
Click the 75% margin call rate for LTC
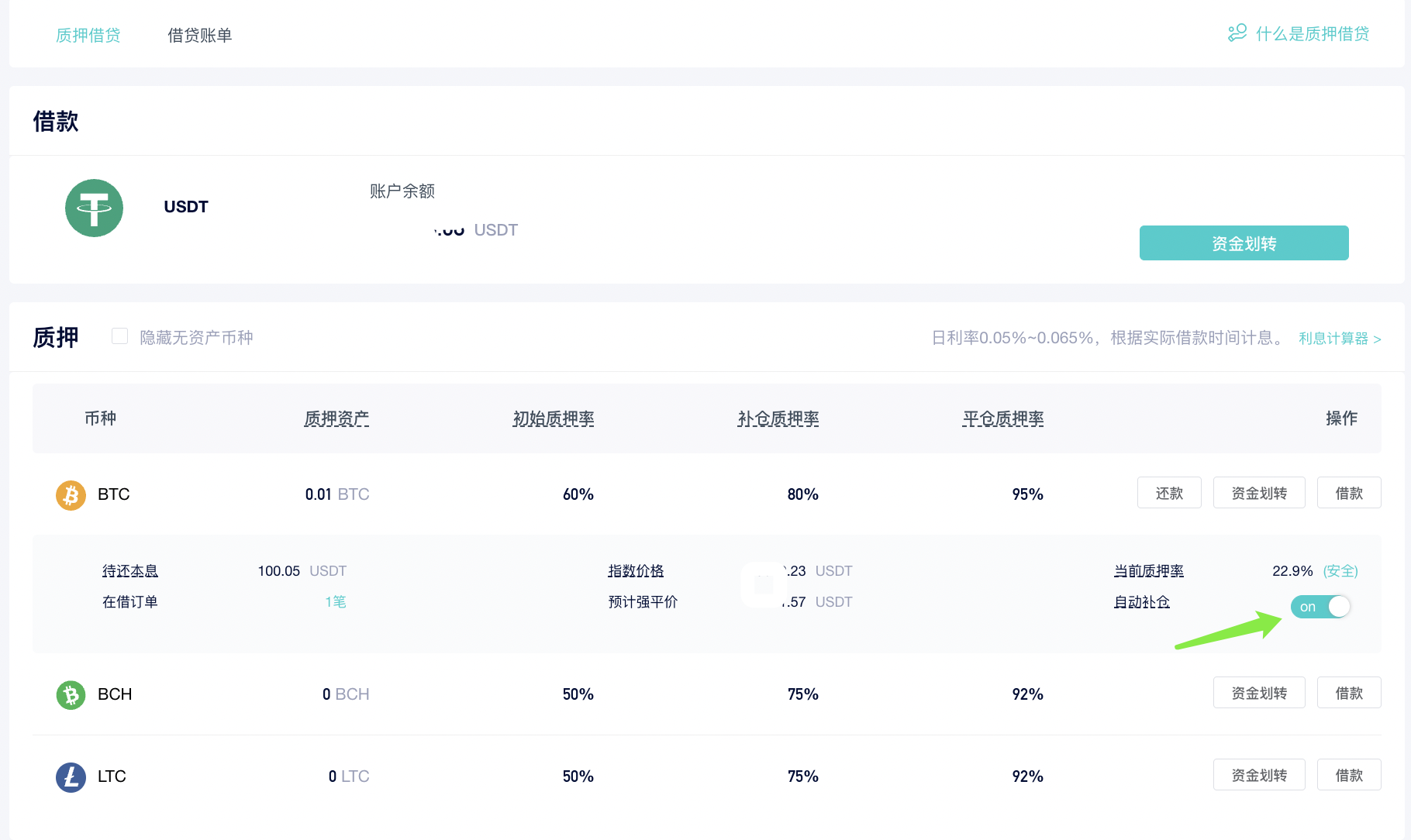click(803, 776)
